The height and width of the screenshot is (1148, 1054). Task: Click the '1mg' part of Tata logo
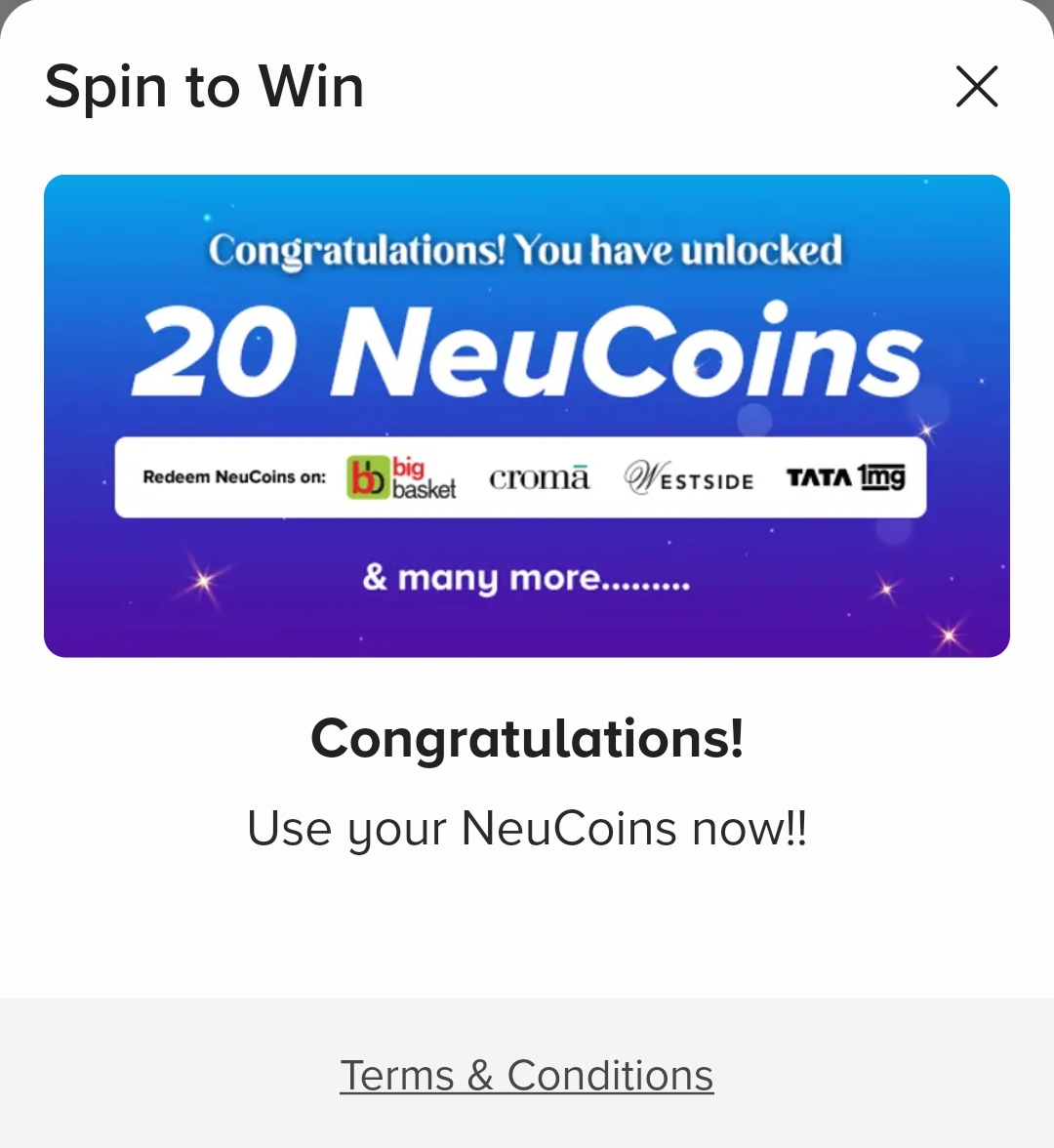tap(881, 476)
